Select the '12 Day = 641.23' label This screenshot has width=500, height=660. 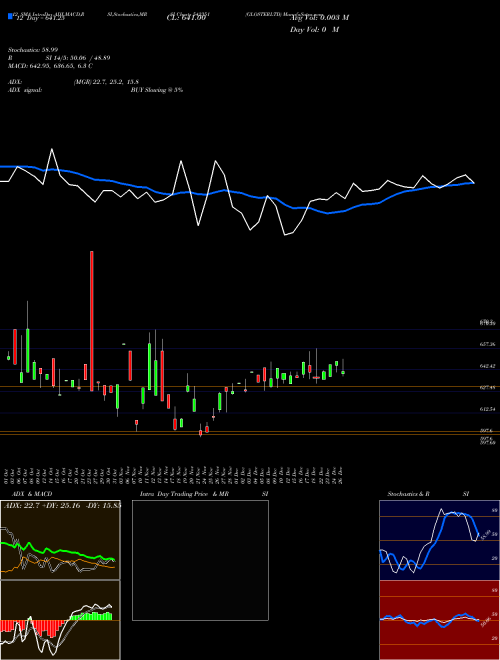pos(40,18)
